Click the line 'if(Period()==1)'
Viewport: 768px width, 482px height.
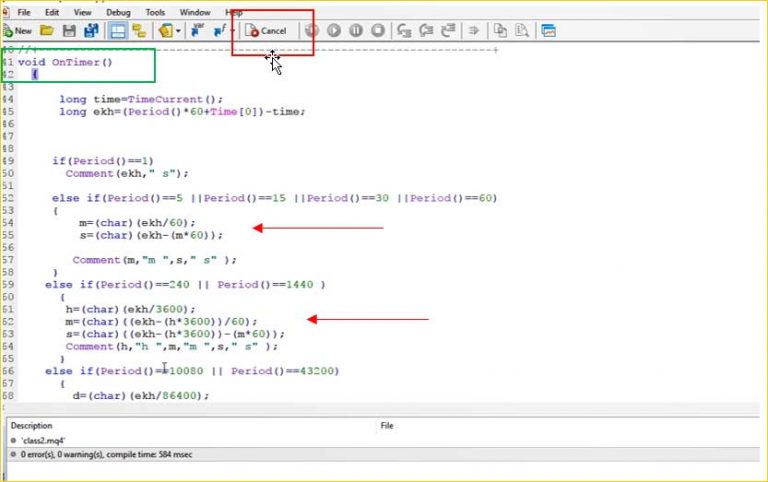(x=103, y=161)
